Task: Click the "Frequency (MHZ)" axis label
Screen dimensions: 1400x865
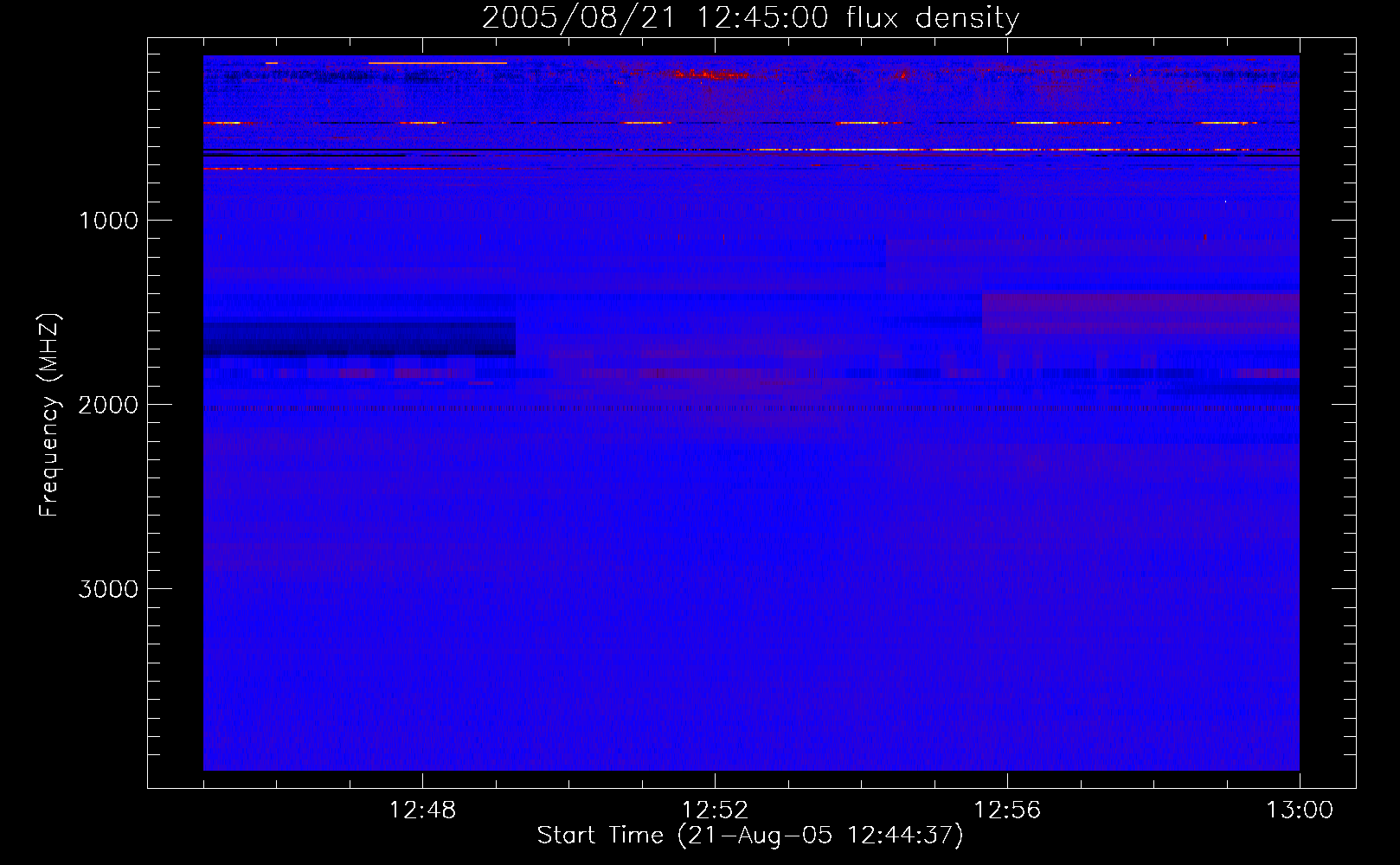Action: coord(49,415)
